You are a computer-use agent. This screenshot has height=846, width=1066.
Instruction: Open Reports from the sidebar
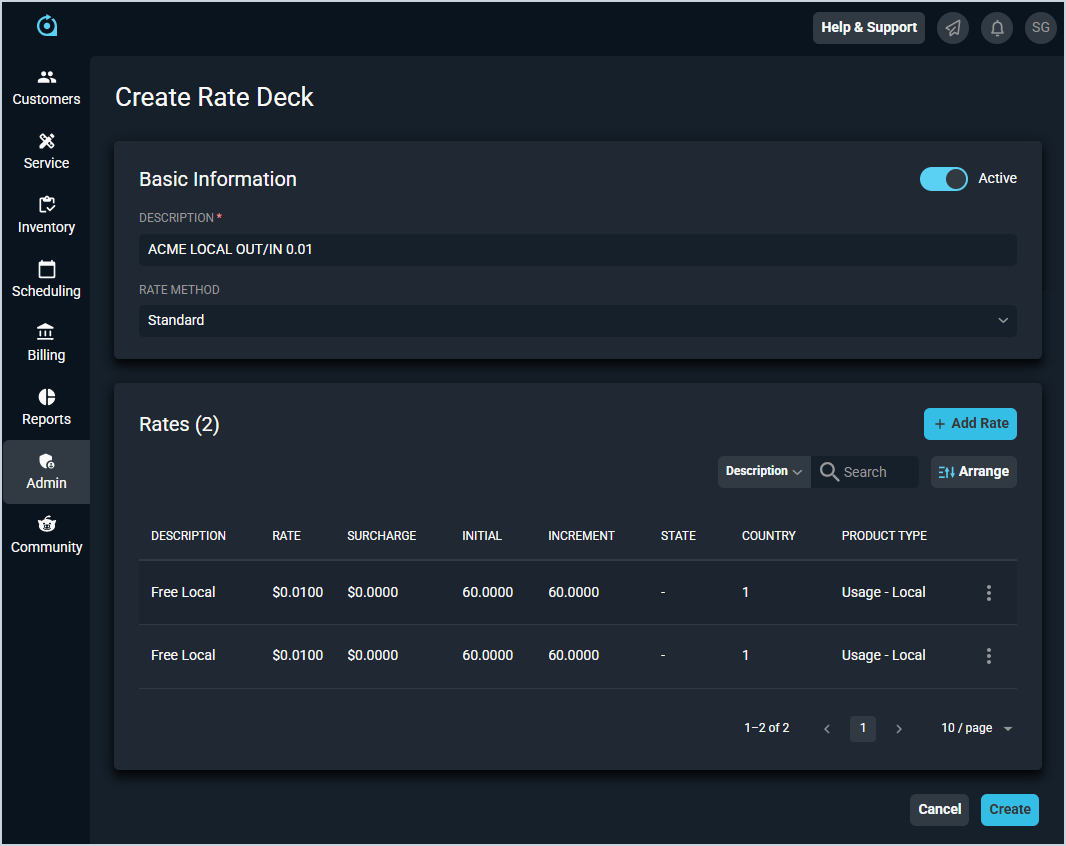(46, 407)
